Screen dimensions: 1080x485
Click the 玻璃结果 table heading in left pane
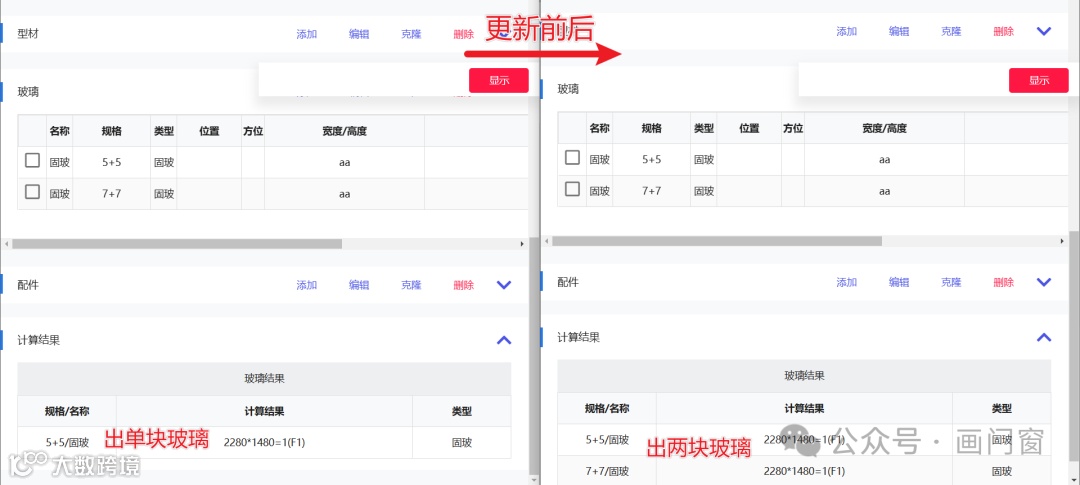[x=264, y=378]
